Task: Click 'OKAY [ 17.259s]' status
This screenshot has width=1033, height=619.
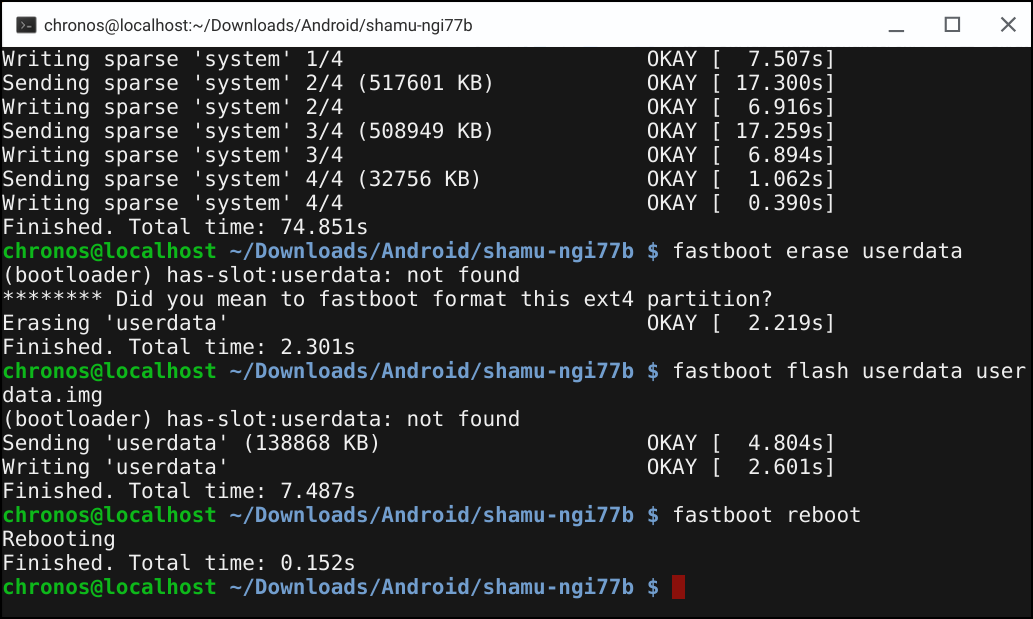Action: click(740, 131)
